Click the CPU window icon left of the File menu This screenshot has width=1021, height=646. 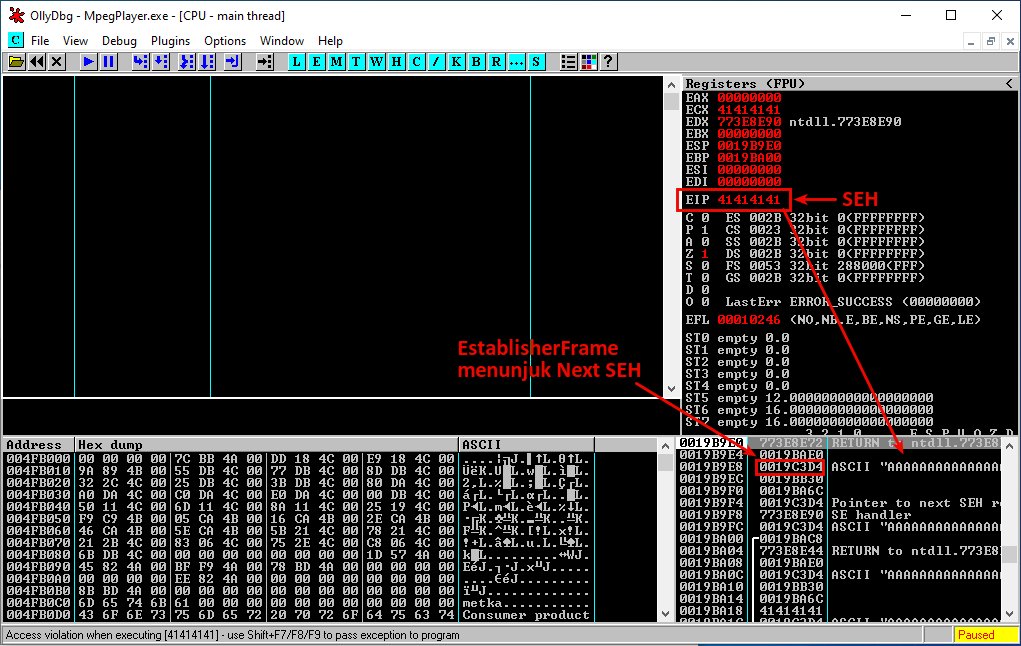[16, 40]
